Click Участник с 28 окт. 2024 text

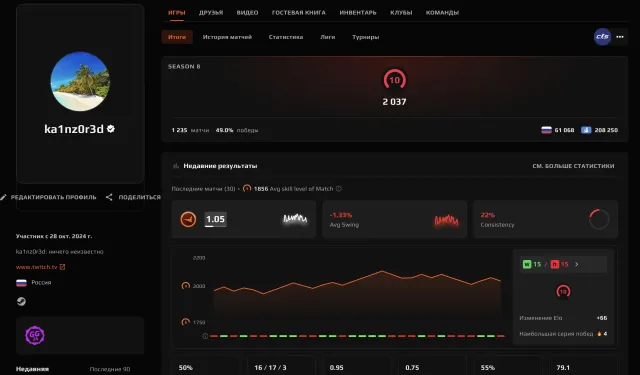tap(54, 236)
